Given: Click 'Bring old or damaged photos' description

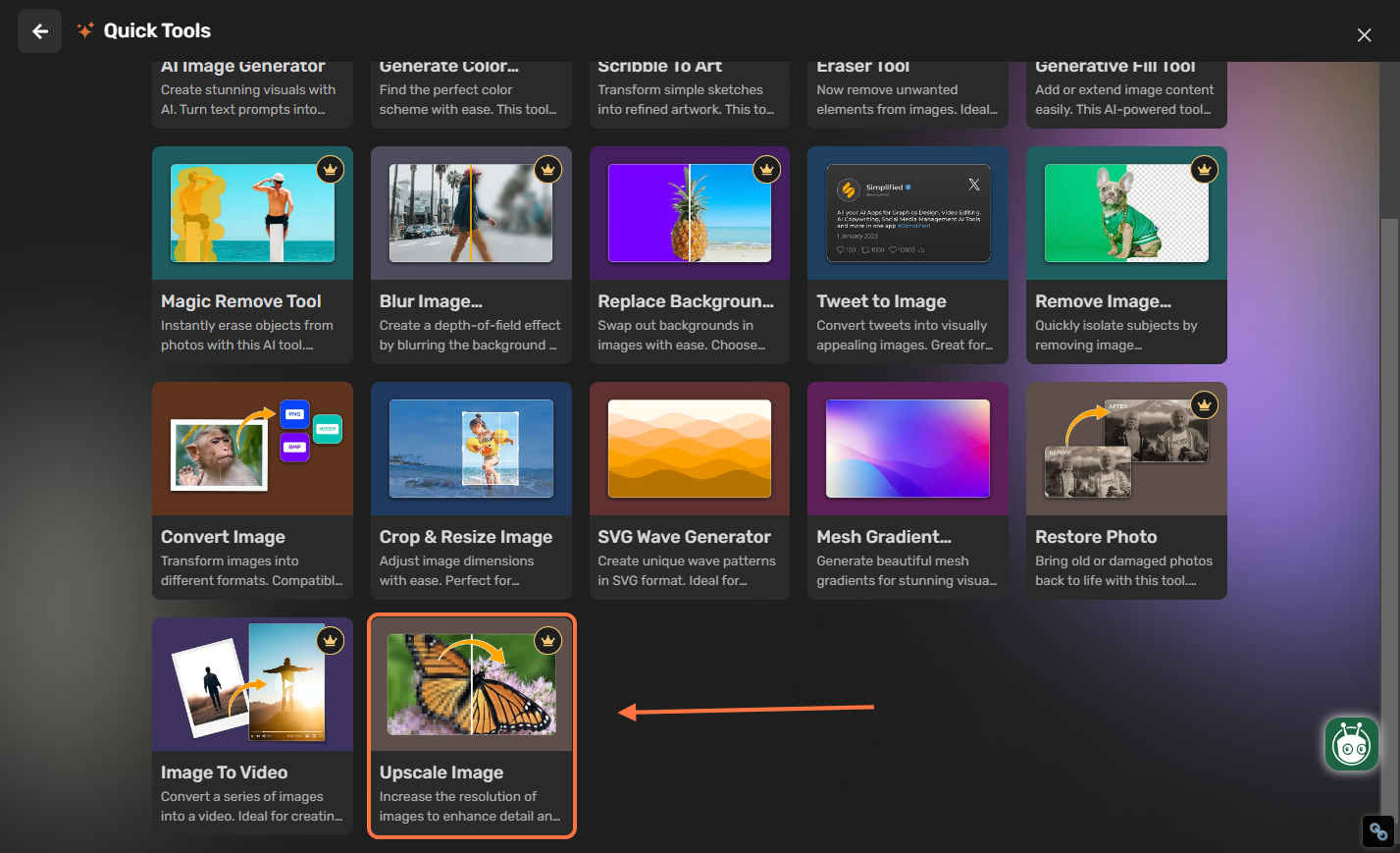Looking at the screenshot, I should pos(1124,560).
